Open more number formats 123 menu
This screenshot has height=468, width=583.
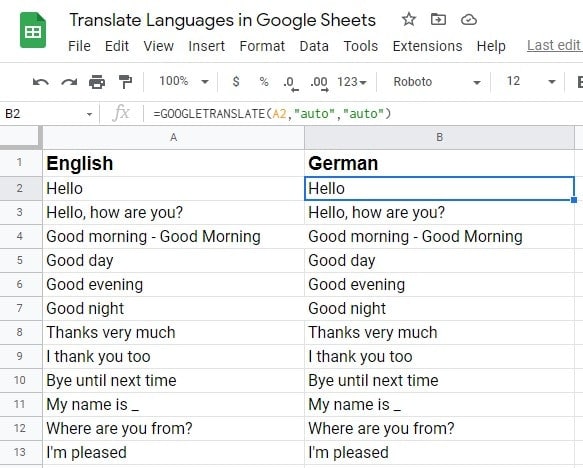[x=352, y=82]
